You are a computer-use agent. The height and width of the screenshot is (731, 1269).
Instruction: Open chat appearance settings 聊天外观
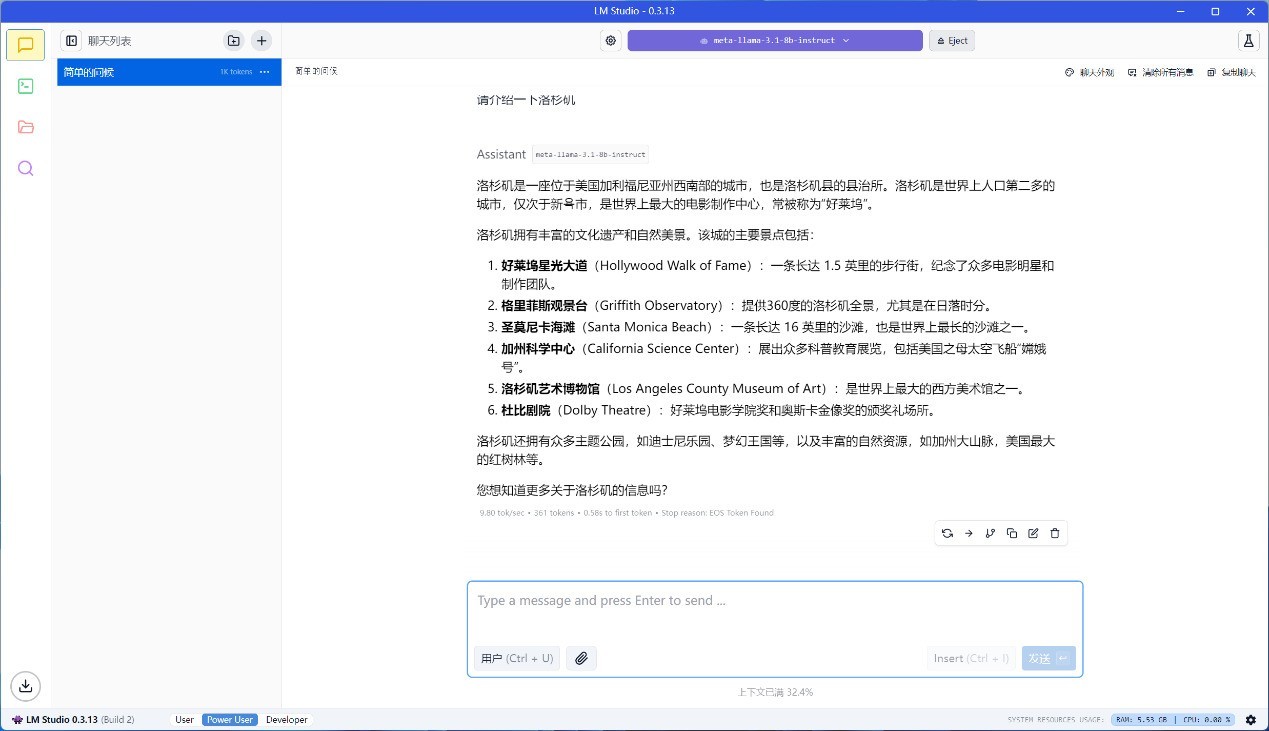[x=1089, y=72]
